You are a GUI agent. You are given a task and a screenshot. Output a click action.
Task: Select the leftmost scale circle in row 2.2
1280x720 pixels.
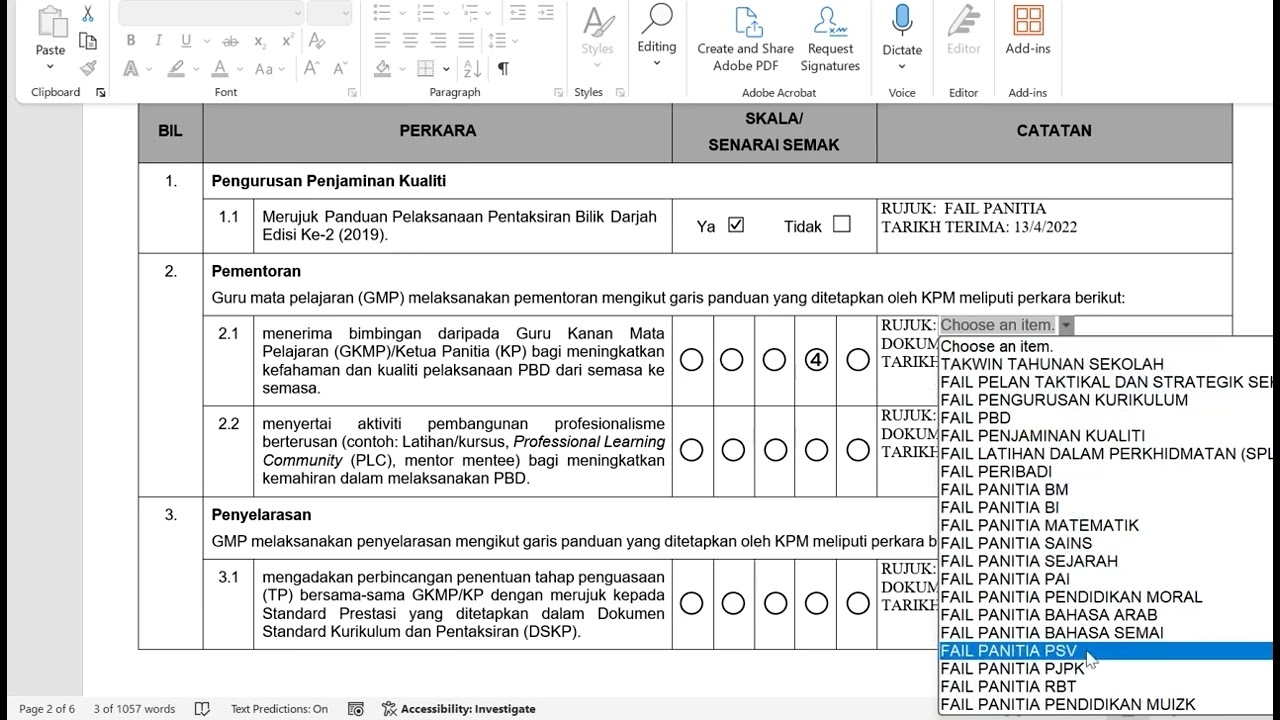click(x=691, y=450)
